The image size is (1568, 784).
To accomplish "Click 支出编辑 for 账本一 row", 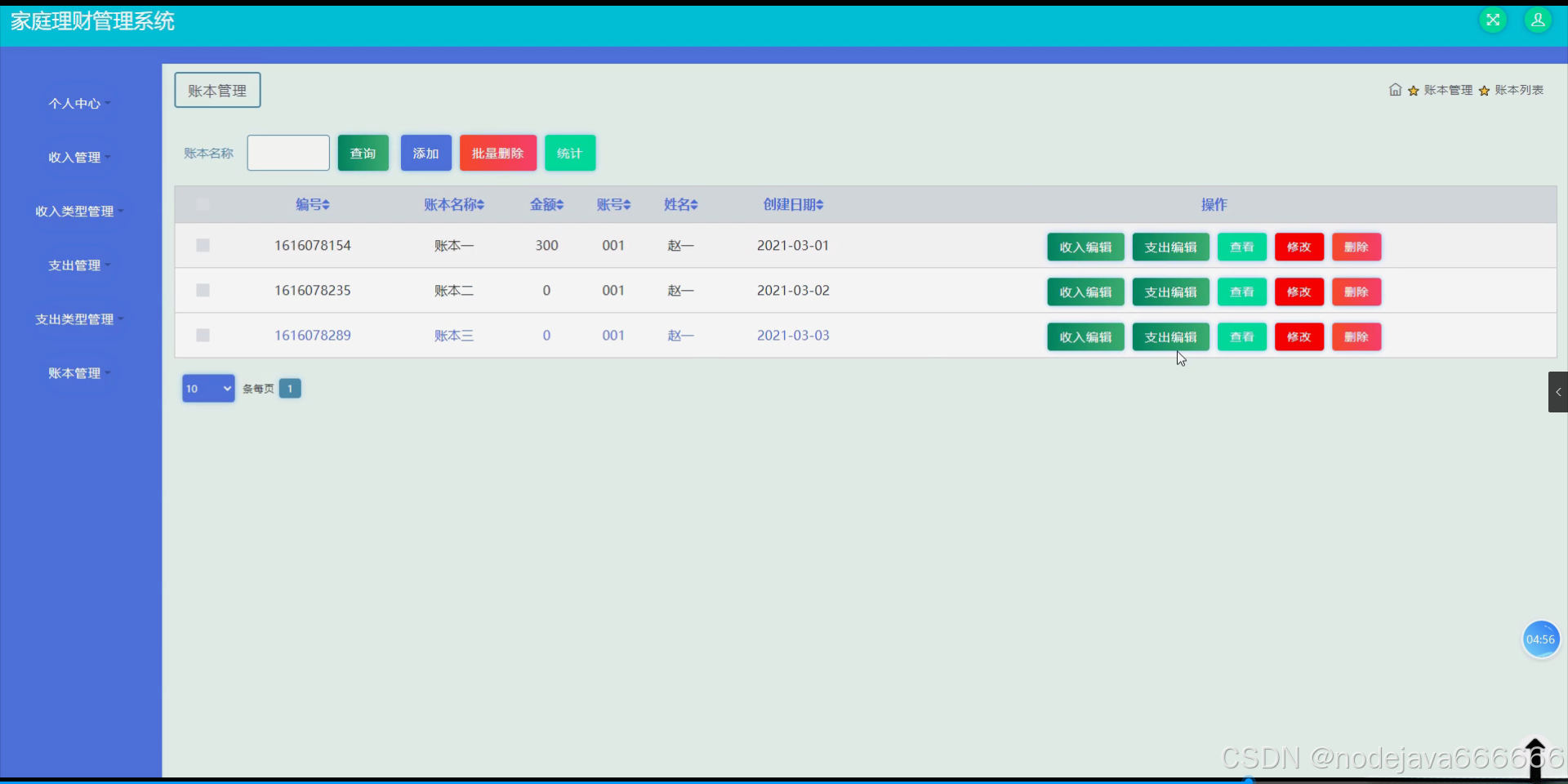I will pyautogui.click(x=1170, y=247).
